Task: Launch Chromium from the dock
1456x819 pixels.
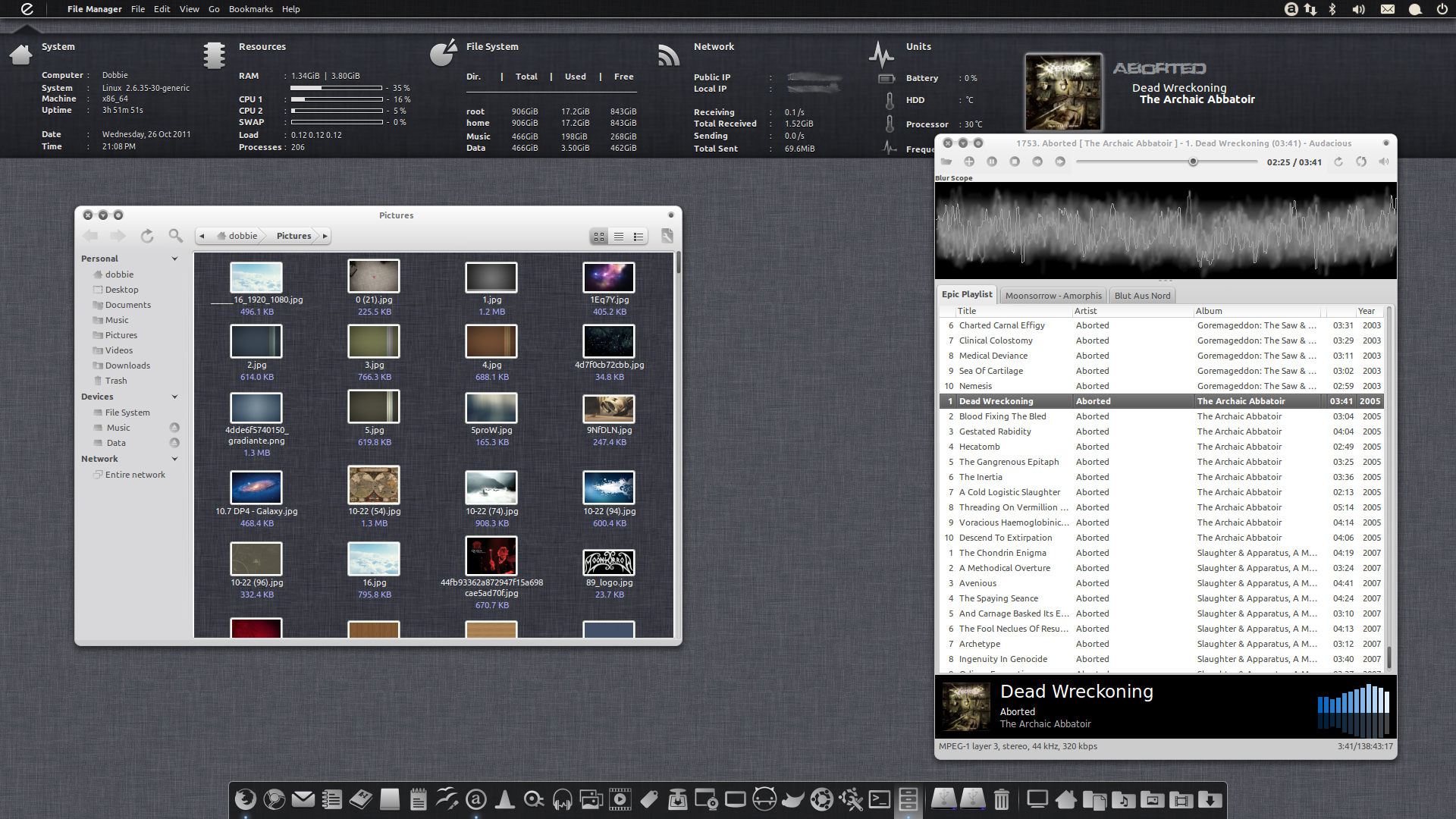Action: click(274, 799)
